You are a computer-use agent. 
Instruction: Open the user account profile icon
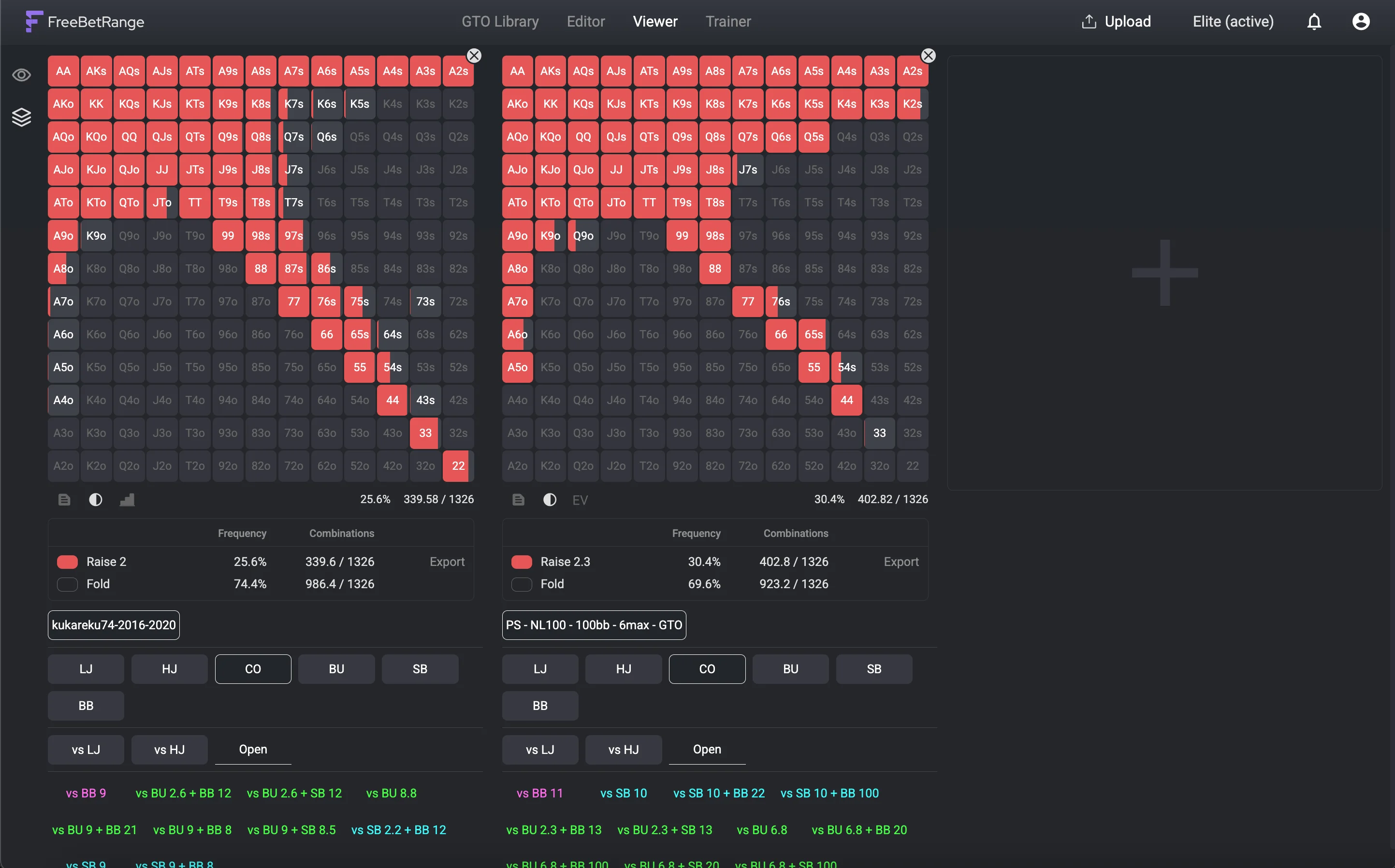pos(1361,22)
